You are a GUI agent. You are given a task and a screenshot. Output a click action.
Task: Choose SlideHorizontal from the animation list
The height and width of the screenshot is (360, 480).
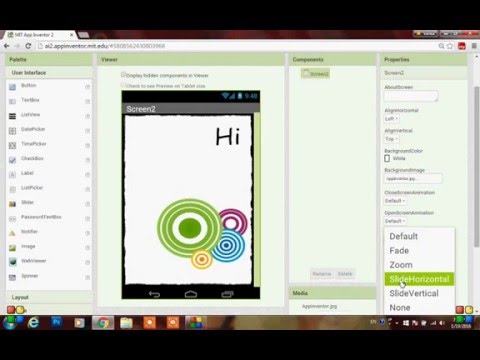click(419, 279)
